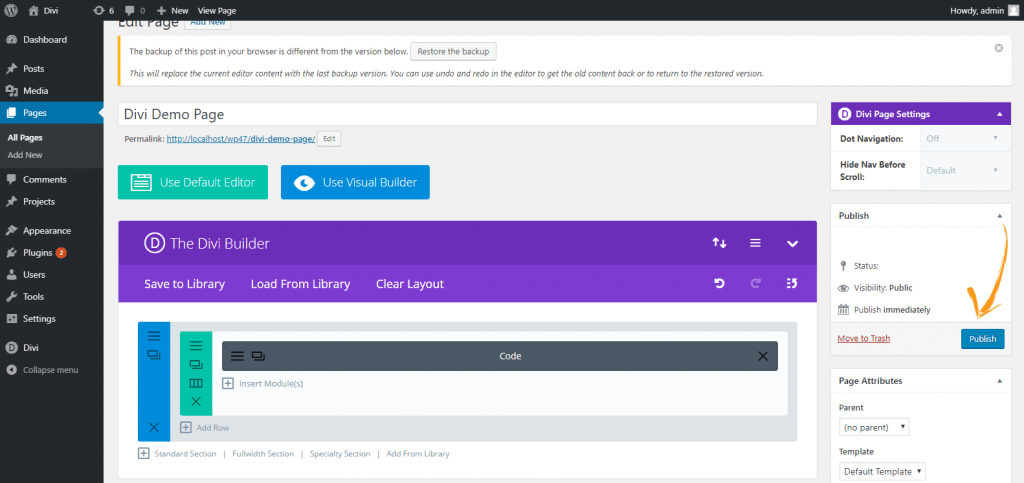Screen dimensions: 1024x483
Task: Clone the green row
Action: [x=196, y=365]
